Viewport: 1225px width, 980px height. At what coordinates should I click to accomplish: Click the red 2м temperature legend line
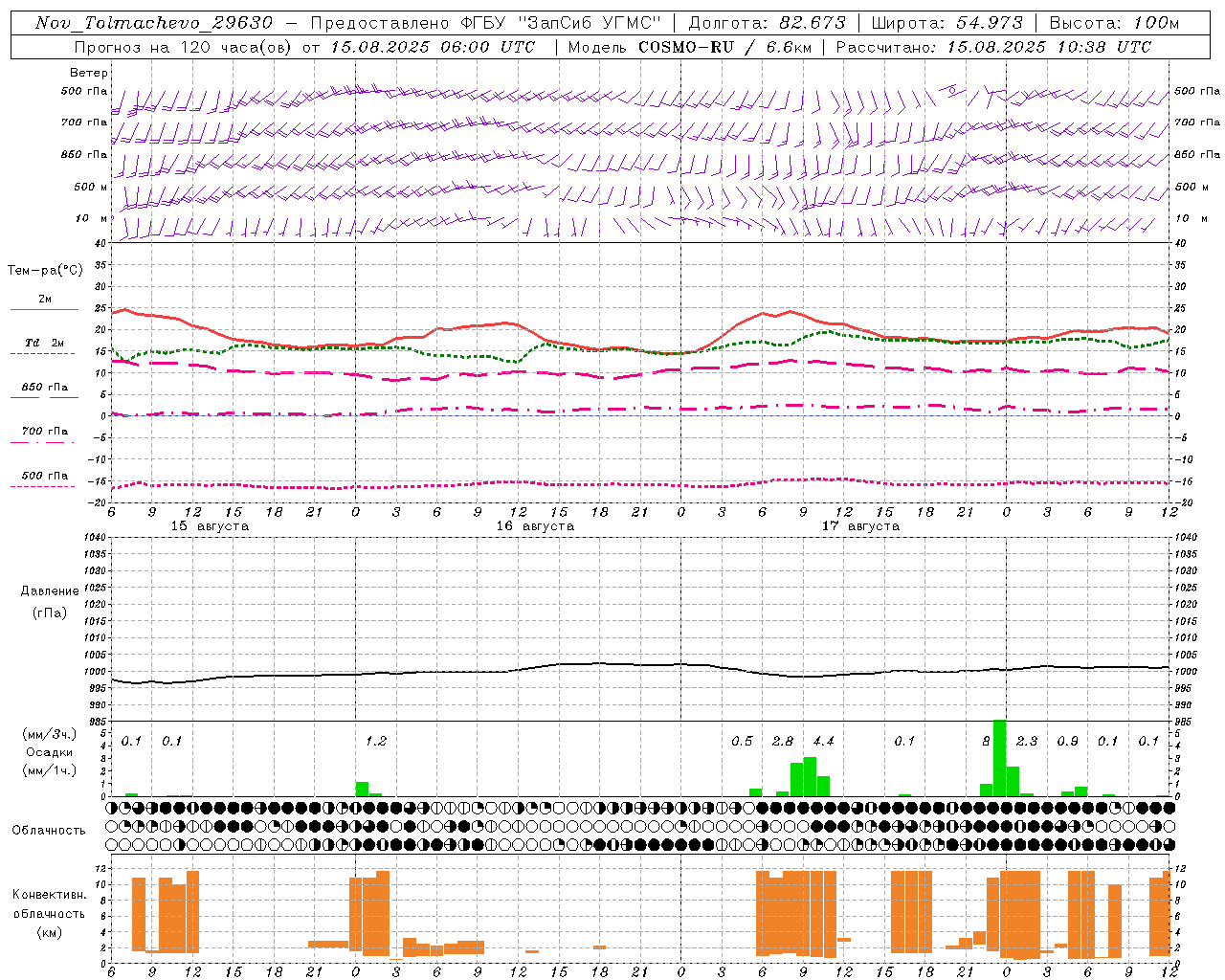[44, 309]
